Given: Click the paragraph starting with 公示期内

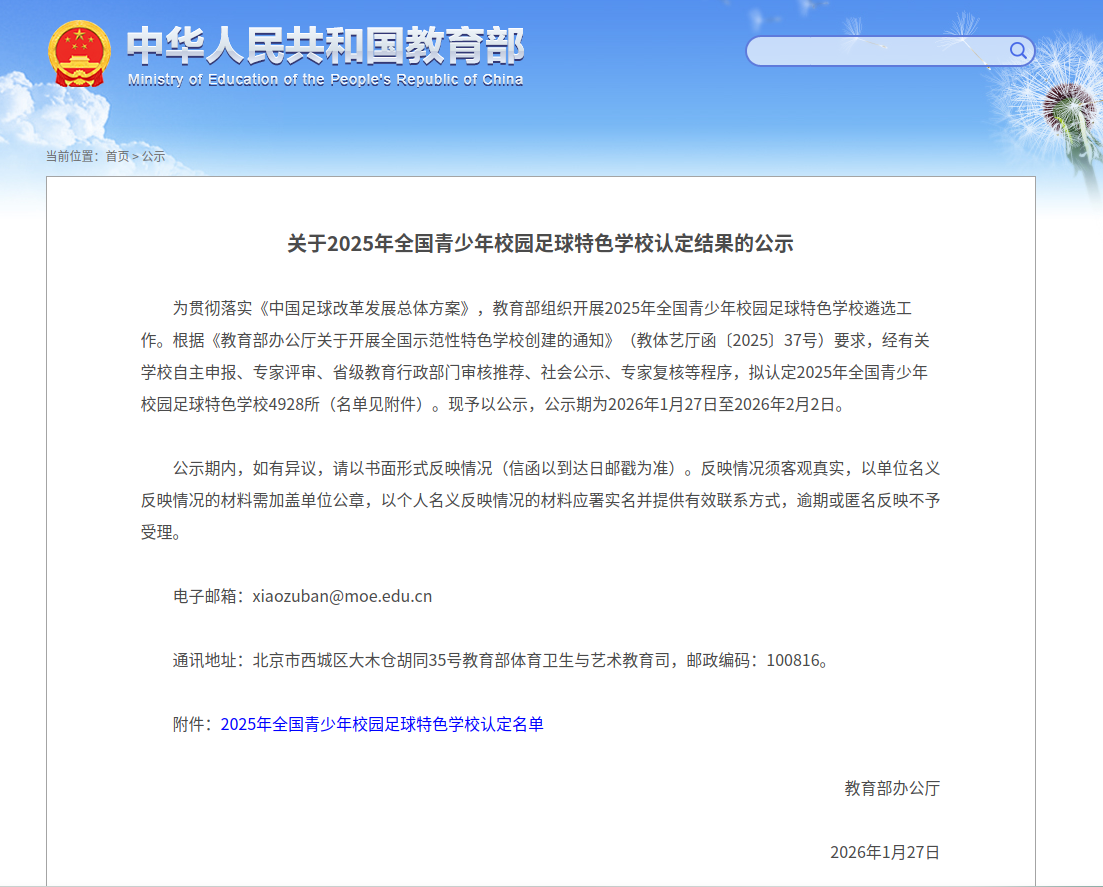Looking at the screenshot, I should (x=540, y=500).
